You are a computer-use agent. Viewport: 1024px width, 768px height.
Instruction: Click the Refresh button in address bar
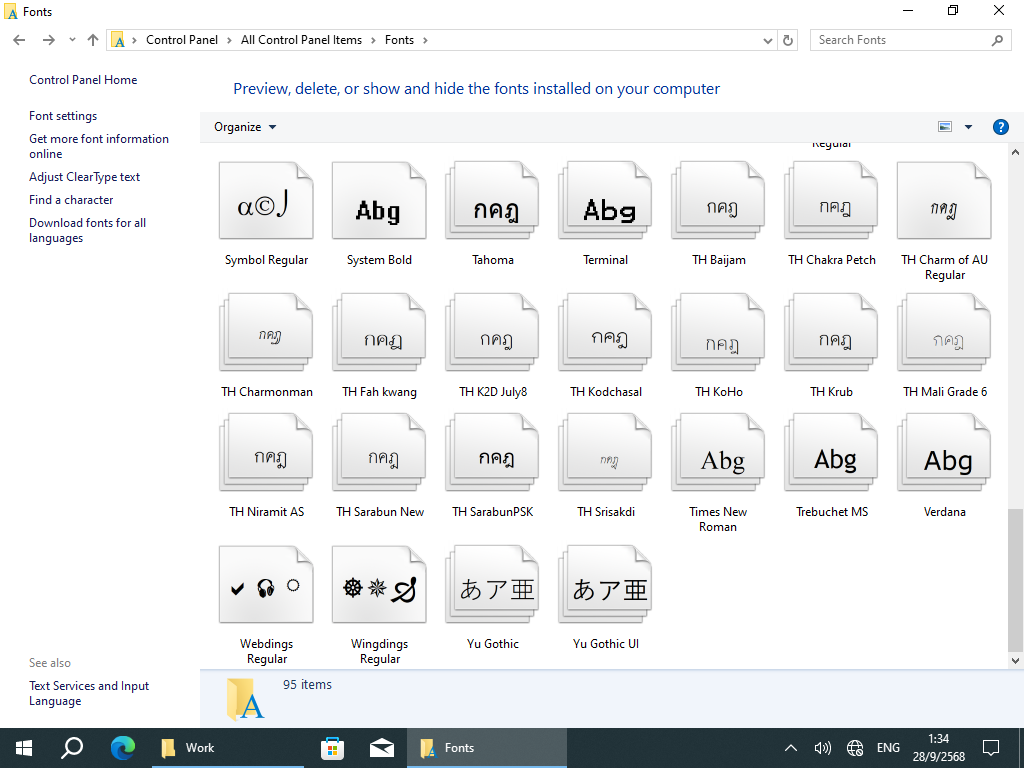coord(788,40)
